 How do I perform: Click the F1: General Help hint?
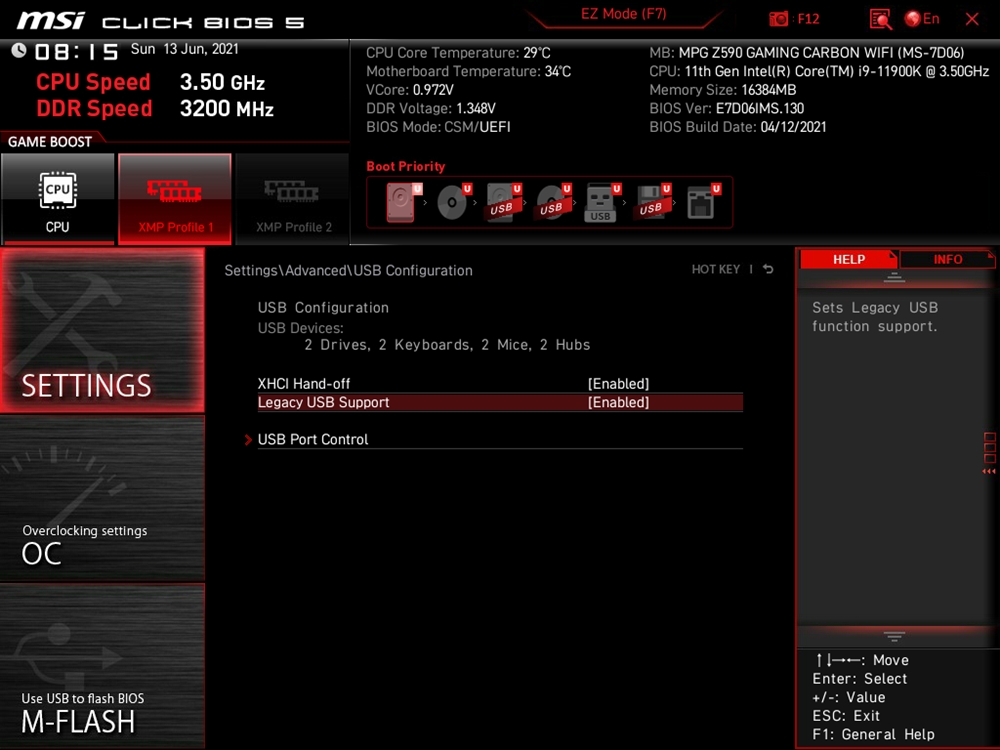pos(873,735)
